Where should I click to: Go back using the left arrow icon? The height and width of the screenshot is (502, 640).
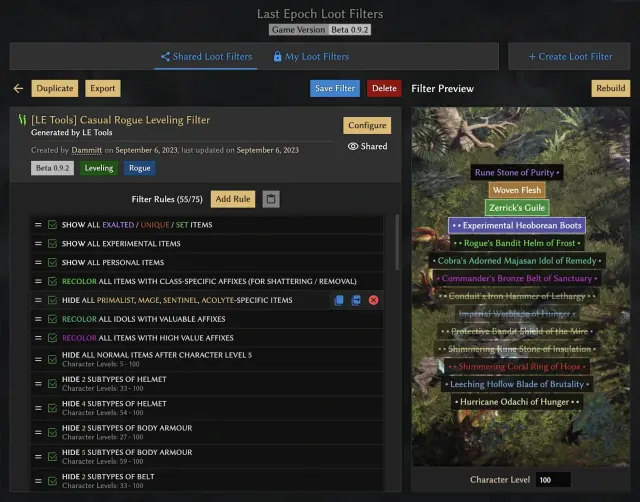[x=18, y=88]
